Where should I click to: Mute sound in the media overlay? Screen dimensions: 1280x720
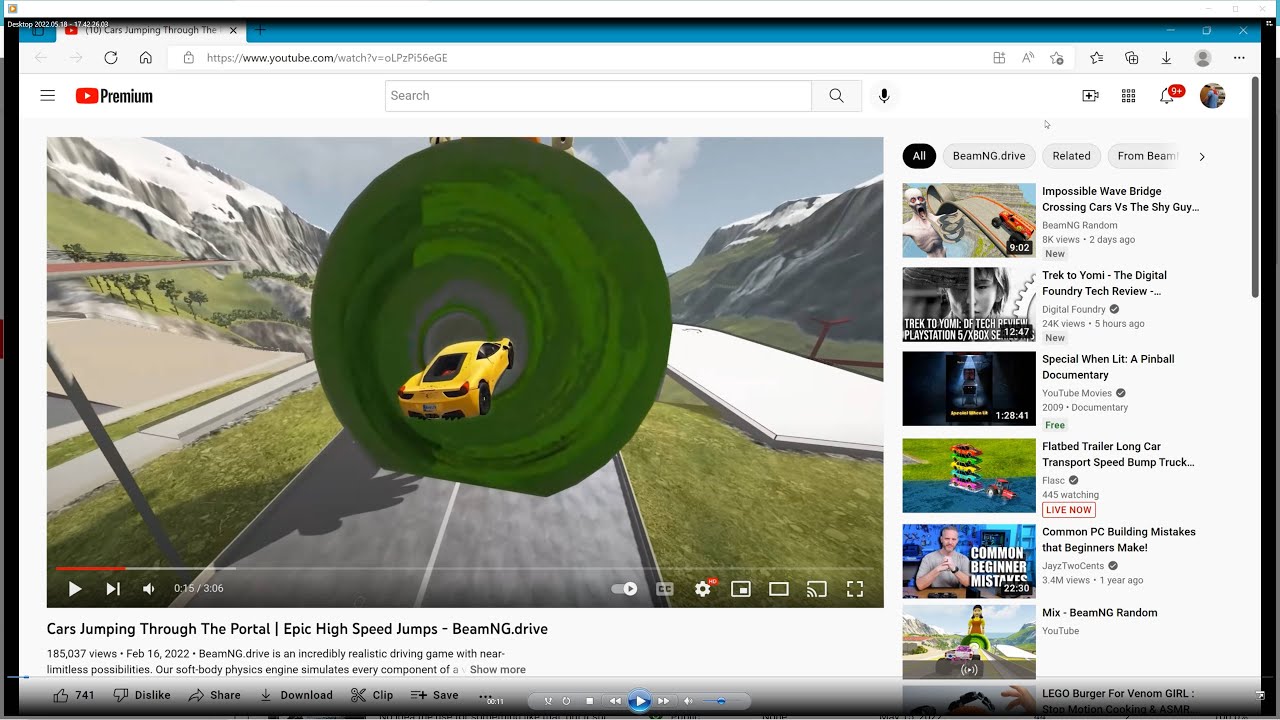(x=688, y=701)
